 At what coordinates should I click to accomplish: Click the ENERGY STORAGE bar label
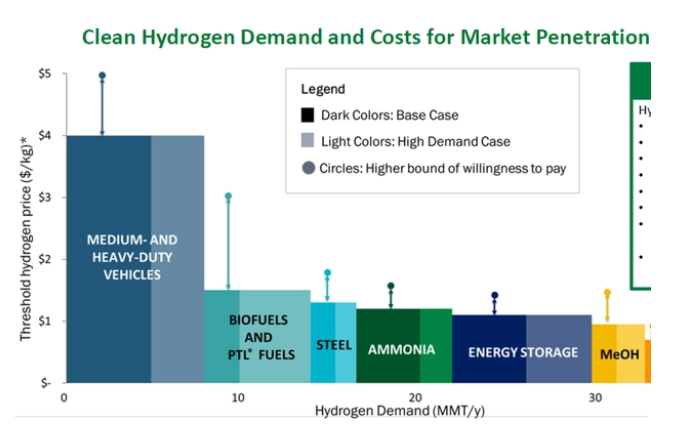click(x=523, y=352)
